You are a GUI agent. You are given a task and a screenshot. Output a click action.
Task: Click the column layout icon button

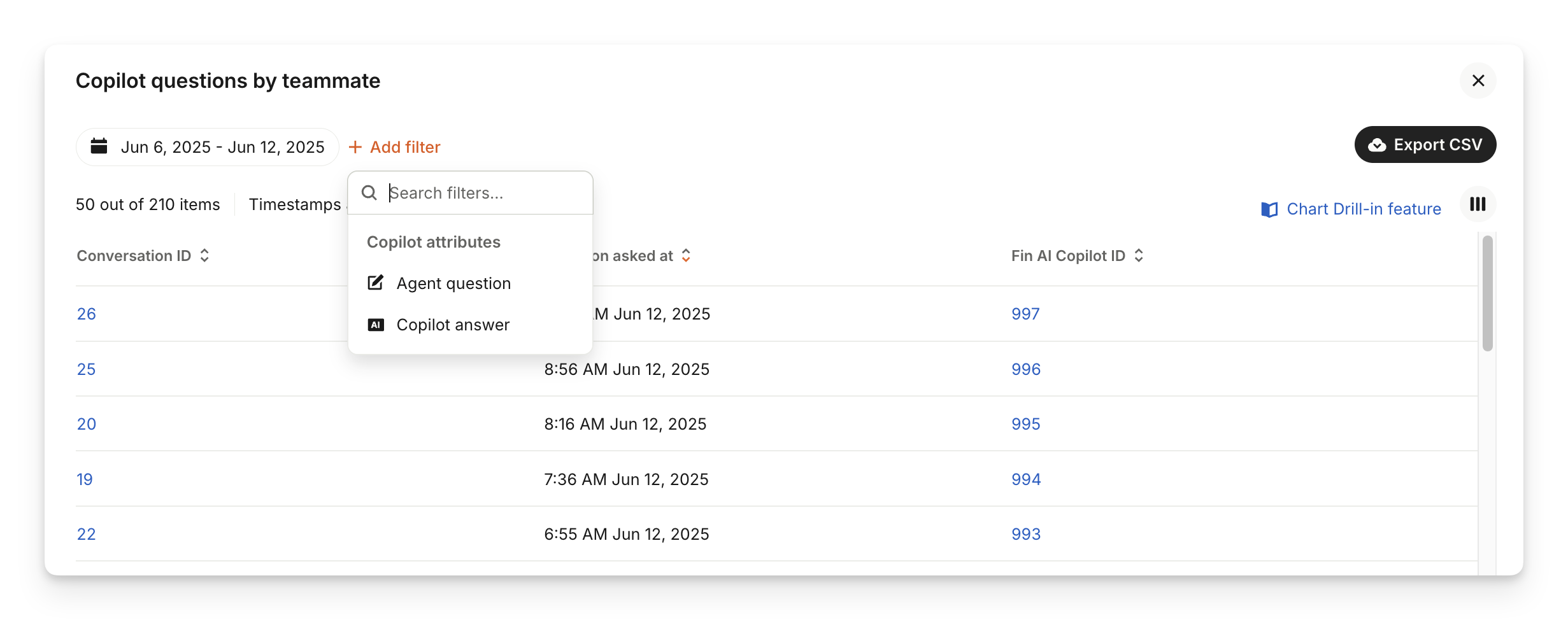pyautogui.click(x=1478, y=204)
